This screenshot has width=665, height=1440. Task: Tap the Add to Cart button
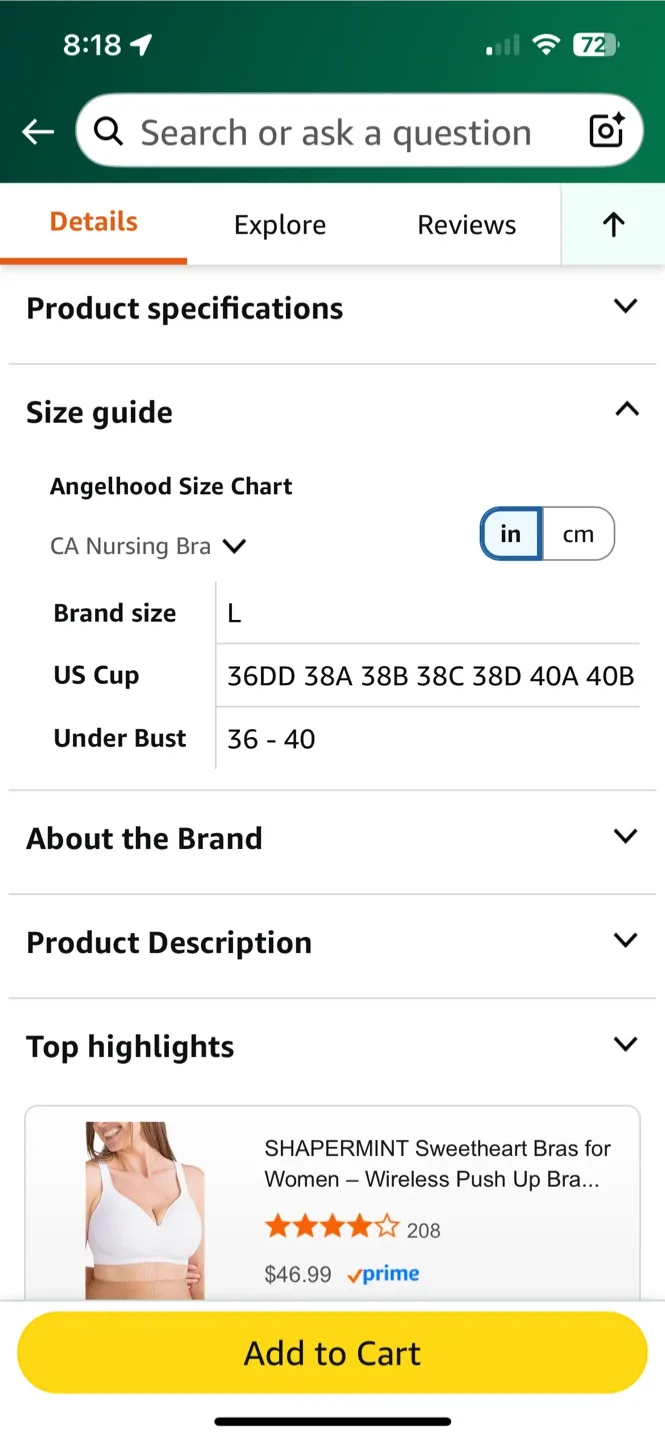(332, 1352)
